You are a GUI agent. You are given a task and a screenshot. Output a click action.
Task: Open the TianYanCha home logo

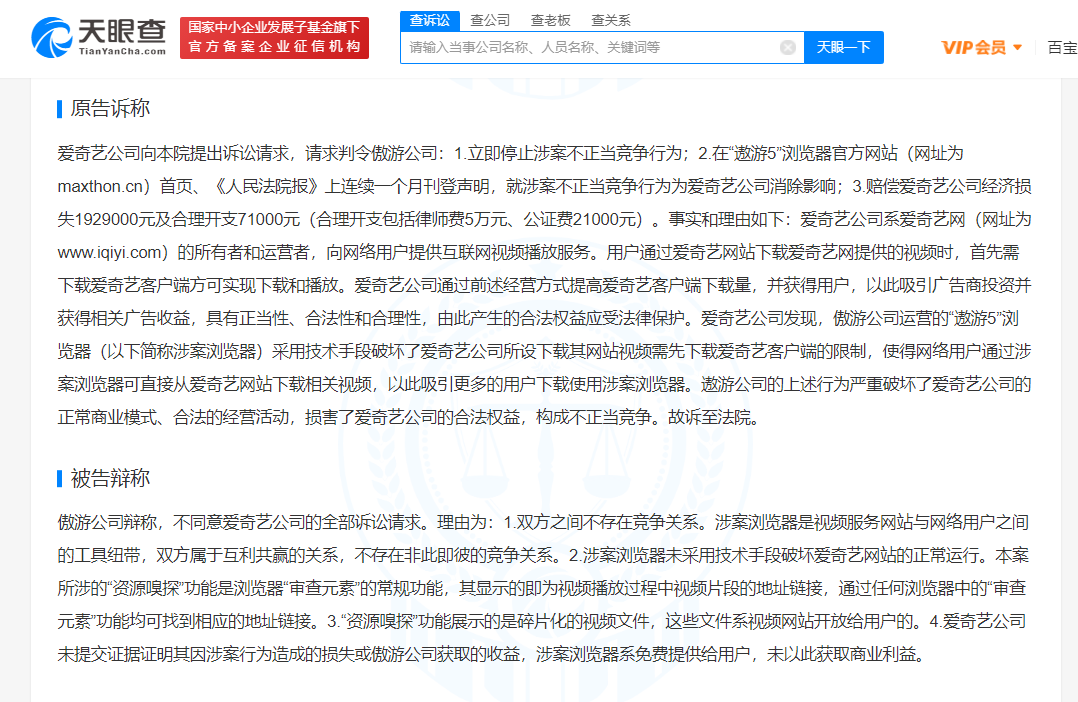pyautogui.click(x=98, y=38)
